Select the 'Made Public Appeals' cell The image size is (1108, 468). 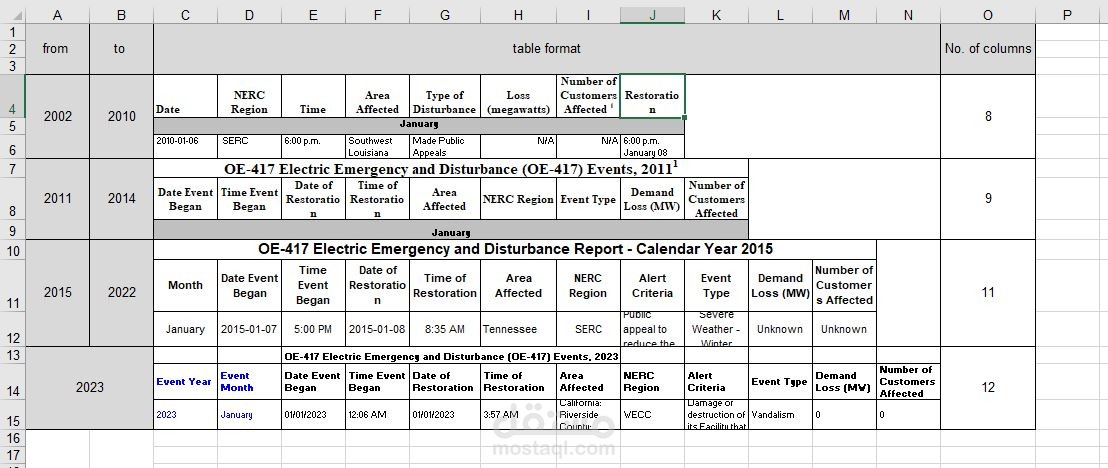[x=444, y=146]
